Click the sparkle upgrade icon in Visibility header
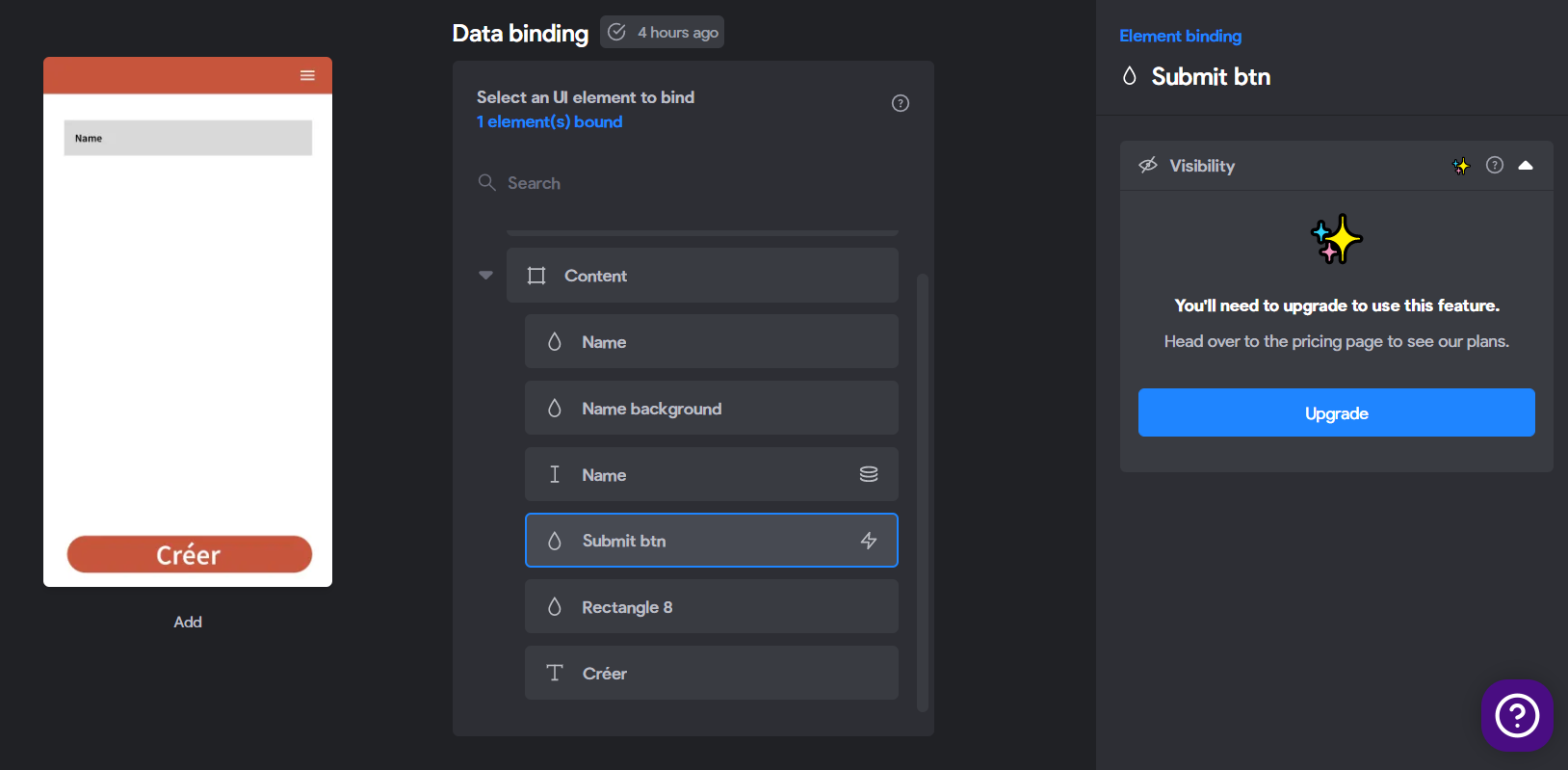The height and width of the screenshot is (770, 1568). point(1461,166)
